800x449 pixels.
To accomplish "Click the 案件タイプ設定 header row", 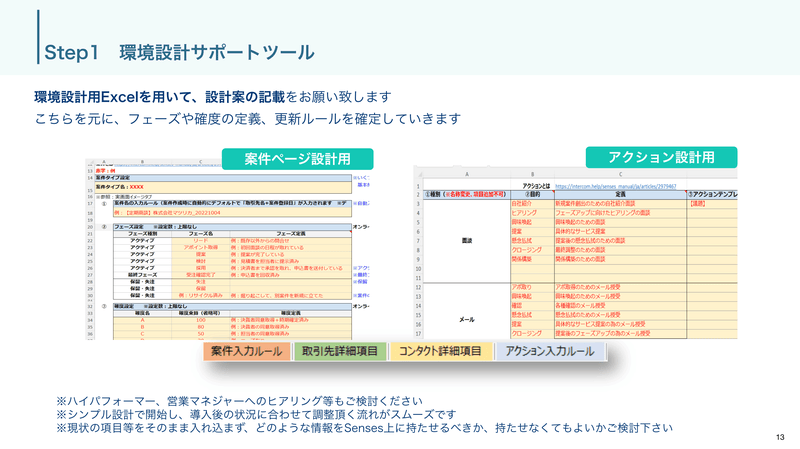I will click(x=223, y=178).
